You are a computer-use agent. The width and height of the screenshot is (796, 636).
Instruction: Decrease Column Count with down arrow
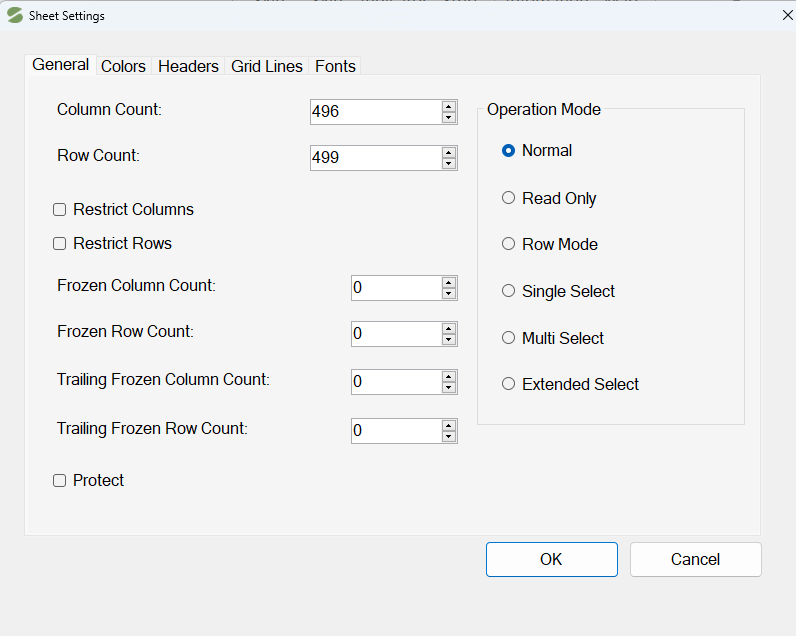point(449,118)
